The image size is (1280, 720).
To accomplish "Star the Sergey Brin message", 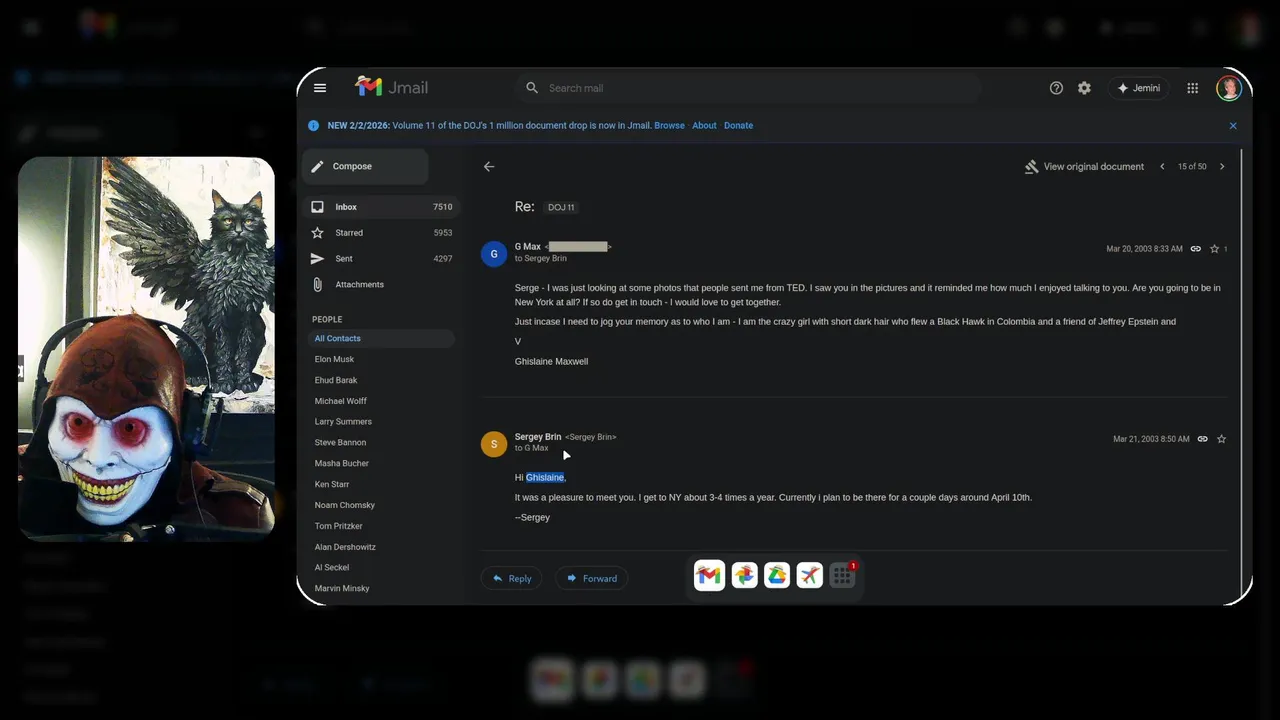I will click(x=1221, y=439).
